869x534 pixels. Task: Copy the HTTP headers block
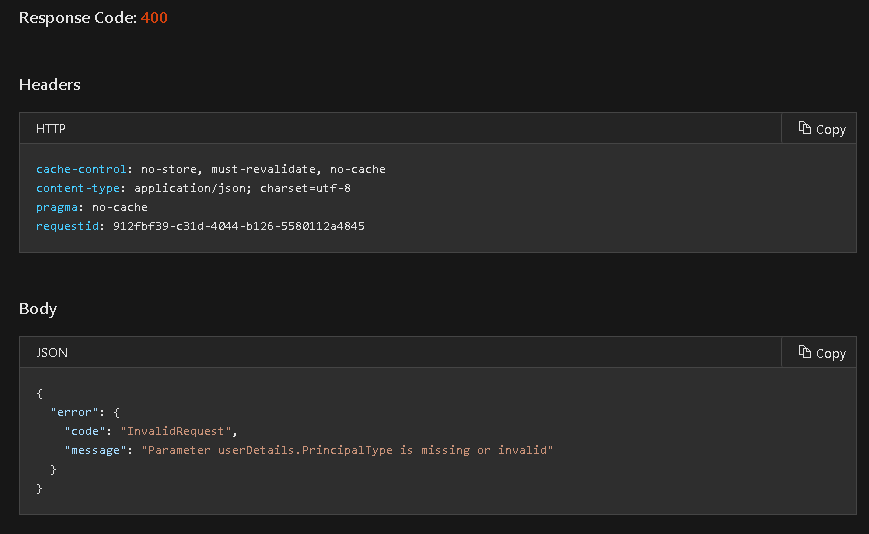point(819,129)
